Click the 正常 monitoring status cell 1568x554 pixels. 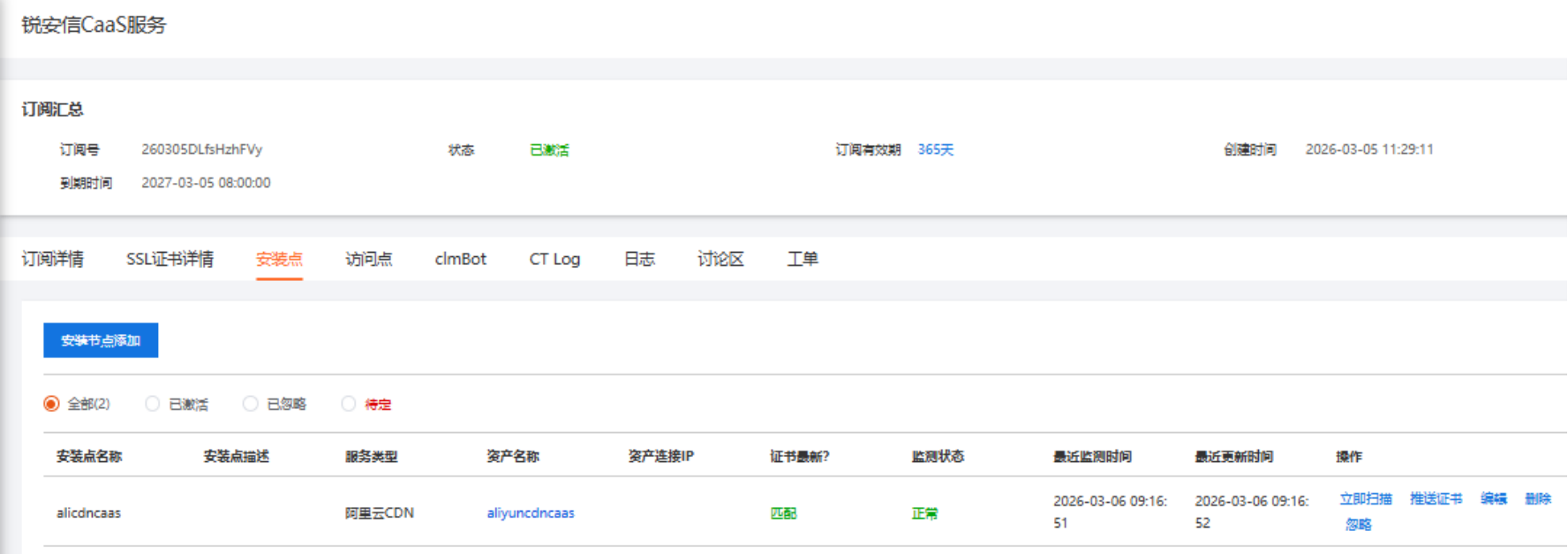[924, 513]
